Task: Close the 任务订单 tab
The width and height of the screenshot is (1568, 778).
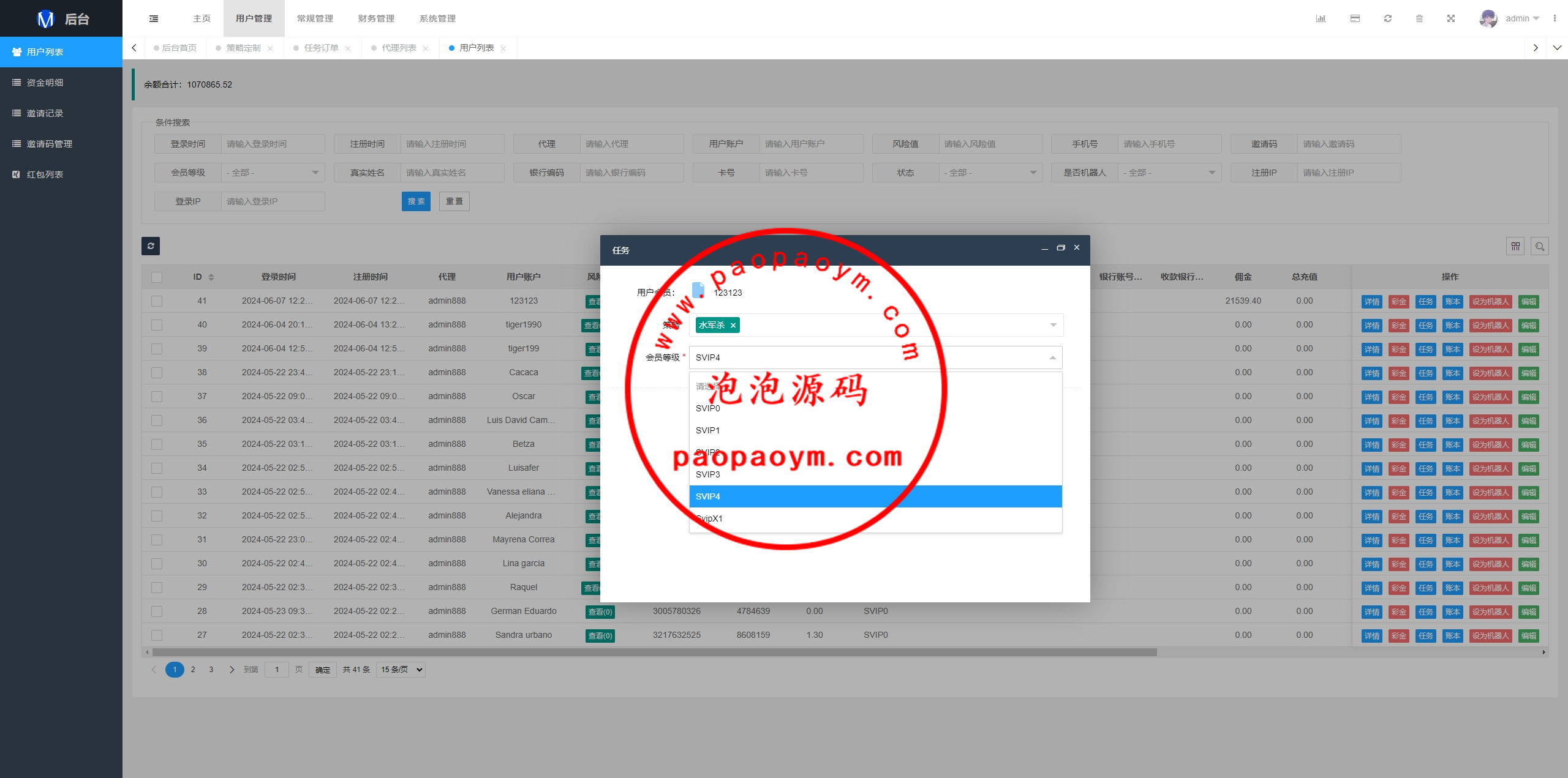Action: pos(348,48)
